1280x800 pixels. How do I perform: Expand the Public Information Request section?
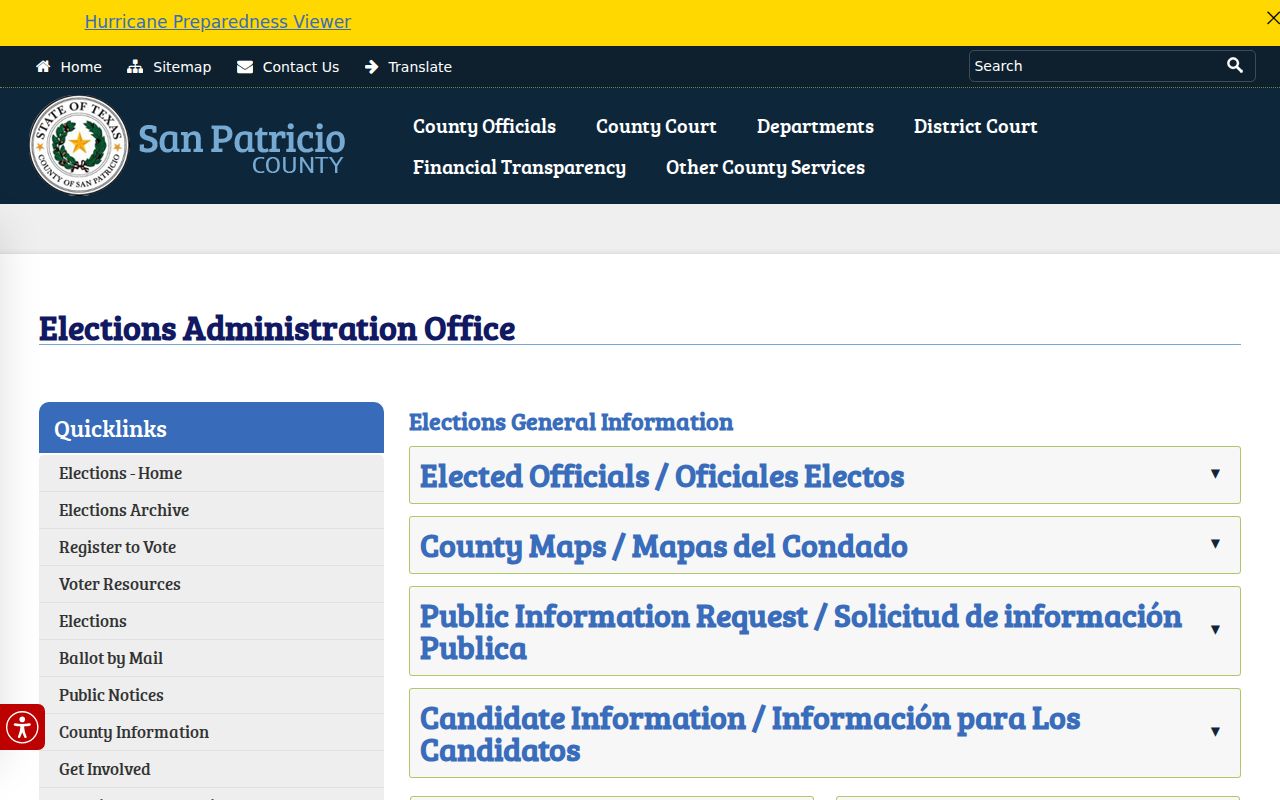(825, 631)
